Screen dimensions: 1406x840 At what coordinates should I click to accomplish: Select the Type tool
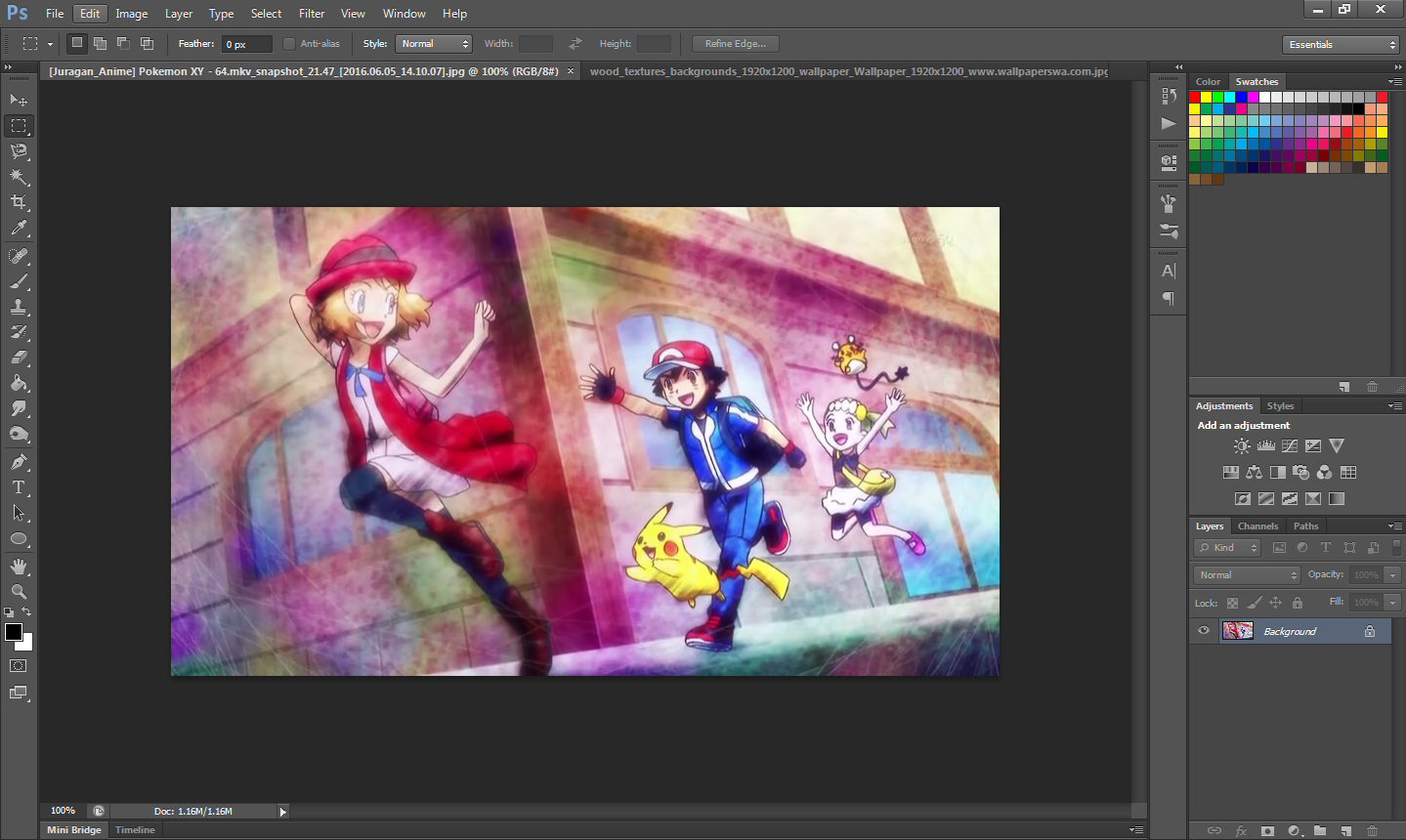tap(18, 486)
